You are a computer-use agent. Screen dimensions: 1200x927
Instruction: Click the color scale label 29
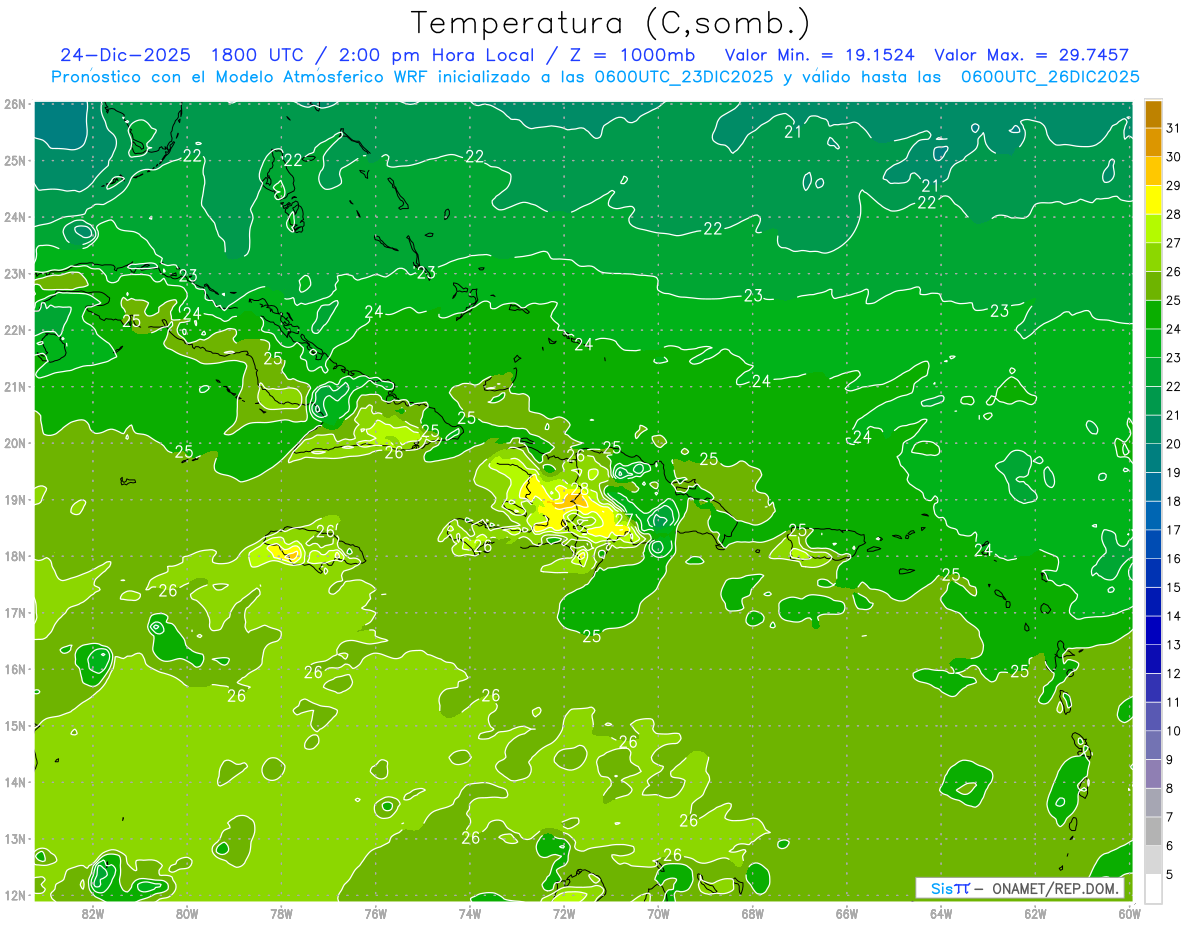pos(1174,185)
